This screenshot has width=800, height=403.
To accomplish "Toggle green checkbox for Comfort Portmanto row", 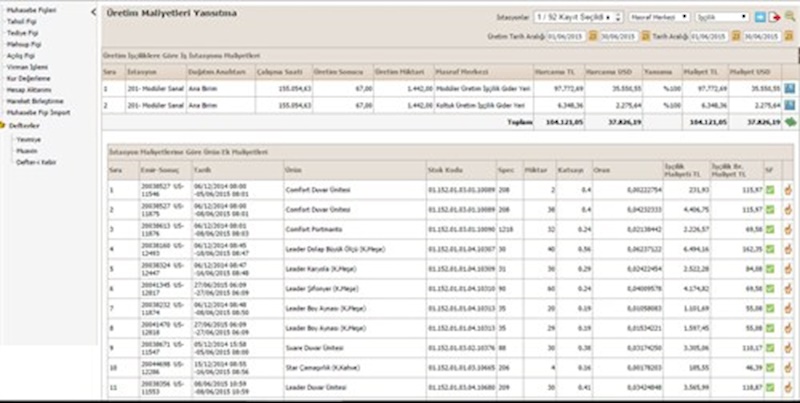I will click(x=770, y=230).
